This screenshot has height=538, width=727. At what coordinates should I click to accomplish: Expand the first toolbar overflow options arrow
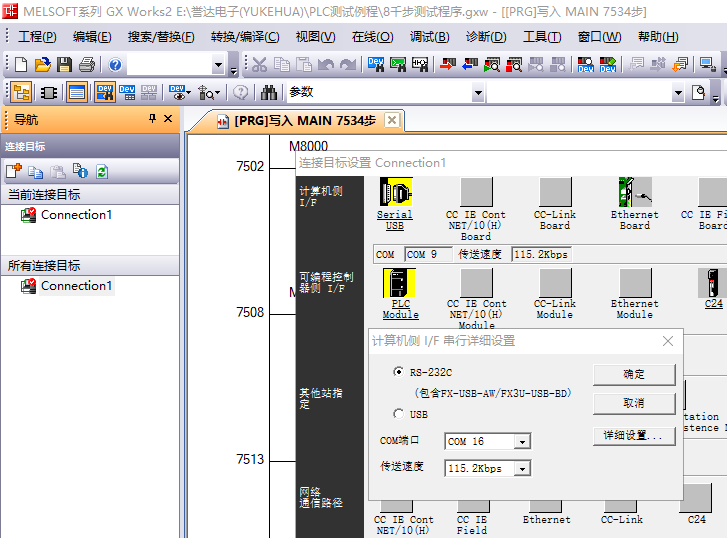click(234, 70)
